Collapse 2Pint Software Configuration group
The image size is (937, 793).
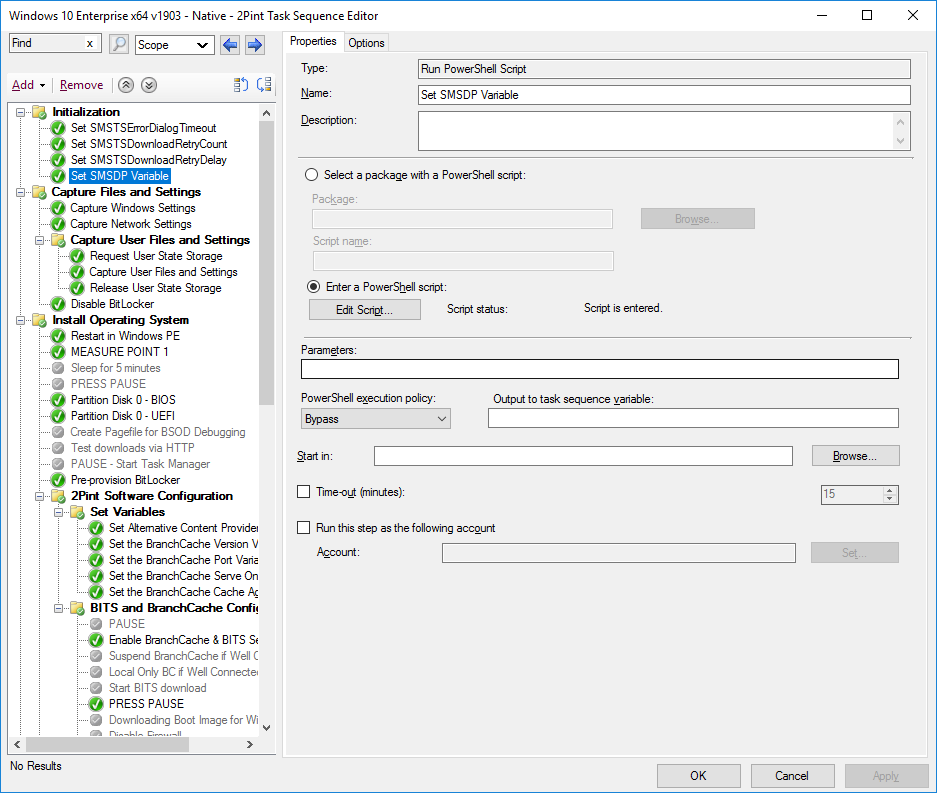coord(39,496)
